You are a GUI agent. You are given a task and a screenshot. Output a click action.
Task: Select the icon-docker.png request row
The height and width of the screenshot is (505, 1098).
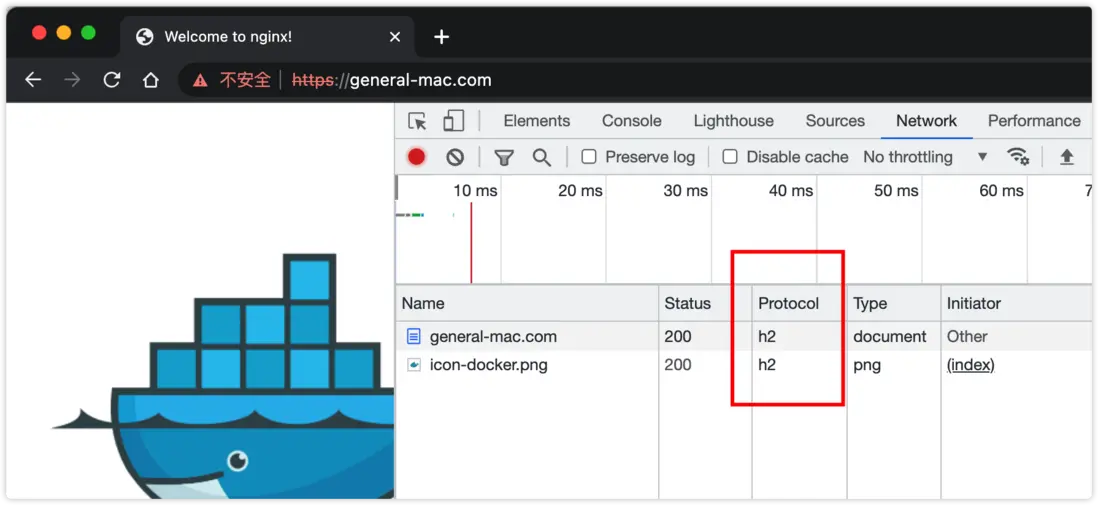pos(744,365)
